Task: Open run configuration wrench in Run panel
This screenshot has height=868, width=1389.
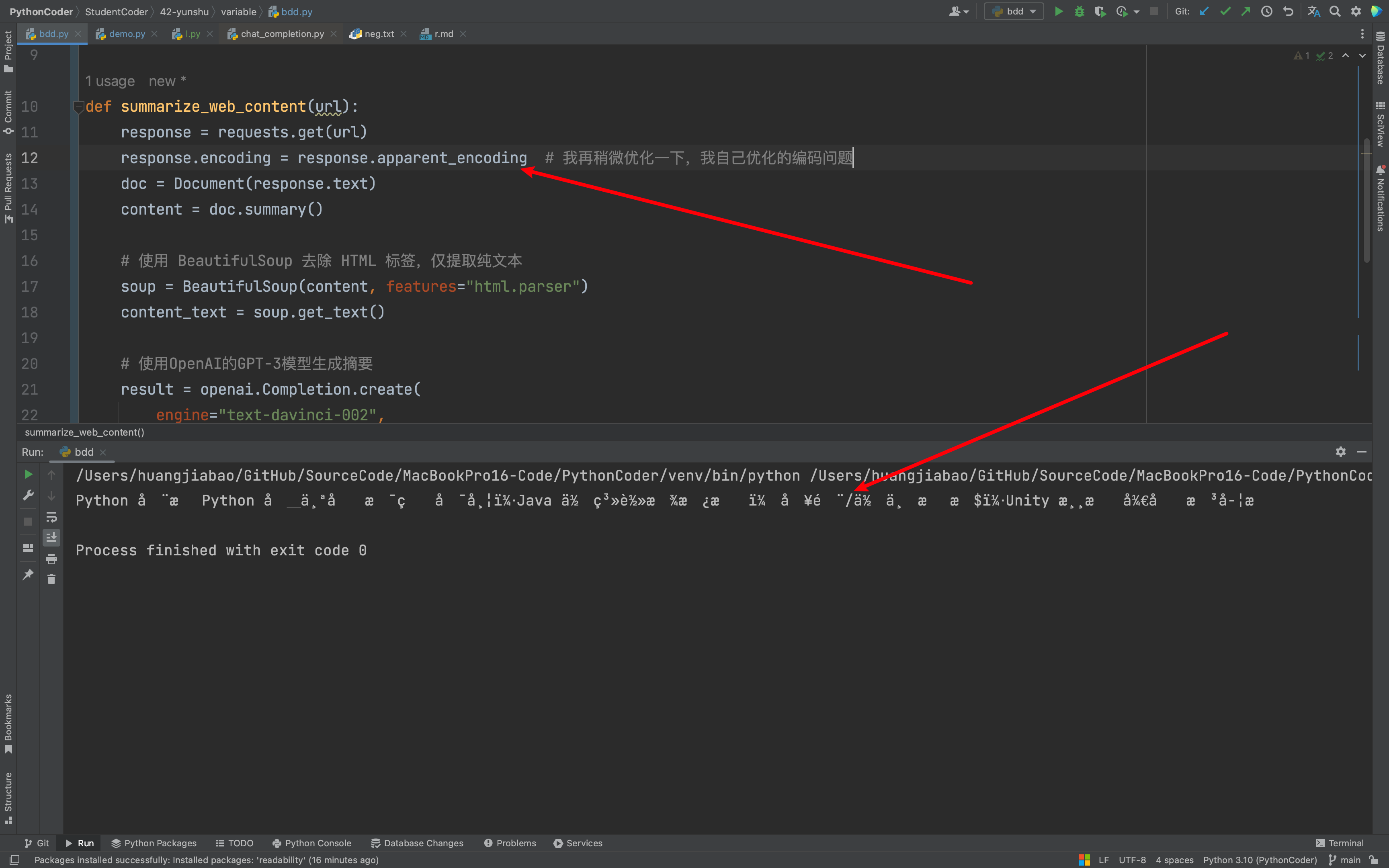Action: [x=28, y=495]
